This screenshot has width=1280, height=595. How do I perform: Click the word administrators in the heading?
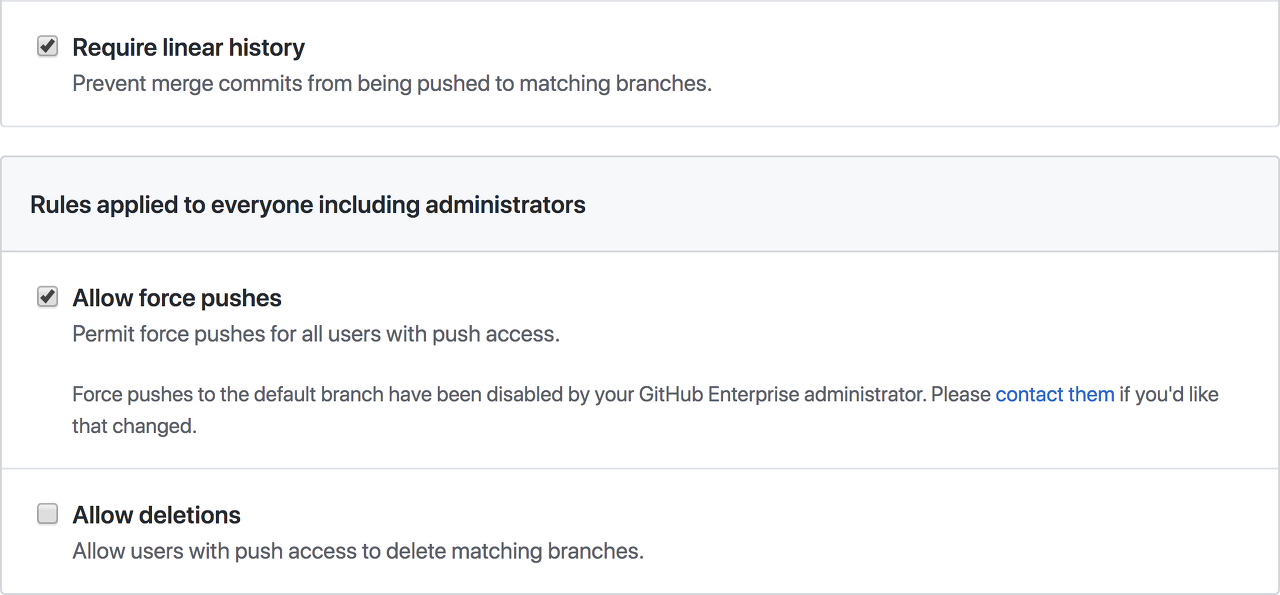coord(505,205)
